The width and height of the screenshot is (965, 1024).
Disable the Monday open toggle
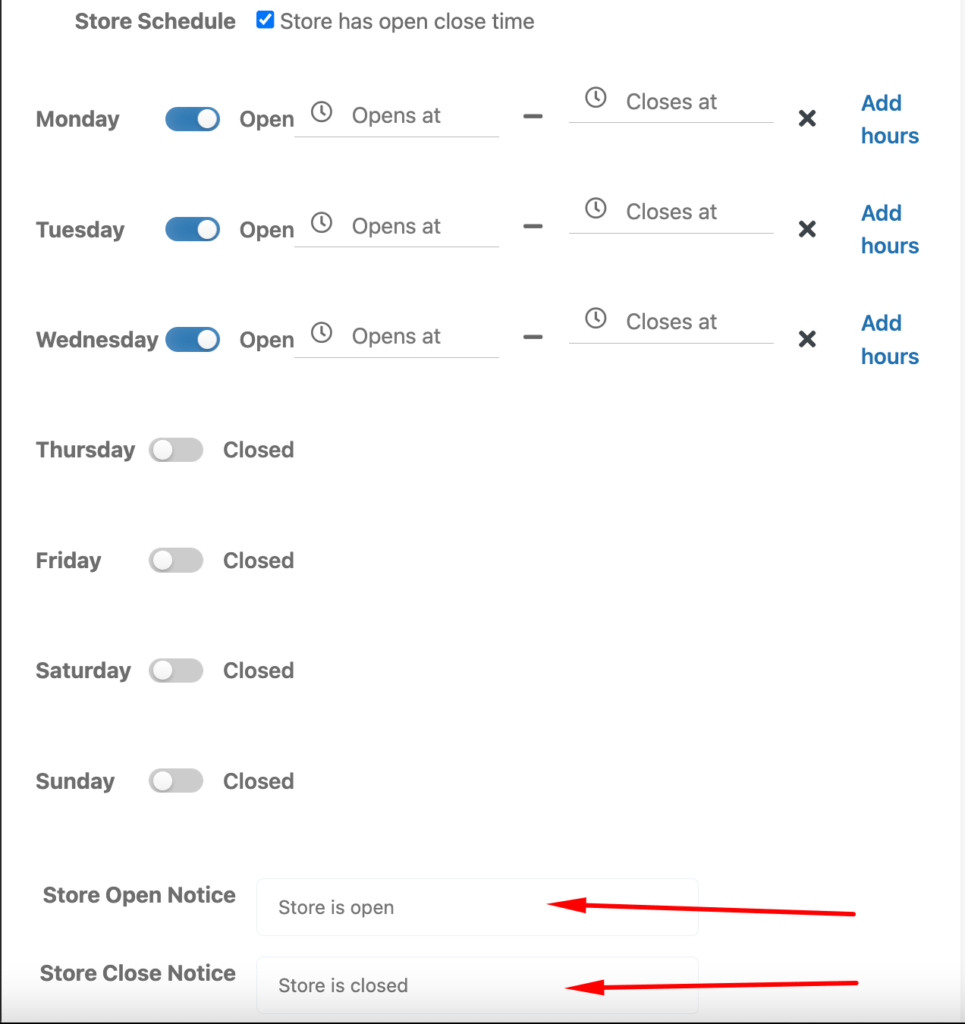(191, 118)
